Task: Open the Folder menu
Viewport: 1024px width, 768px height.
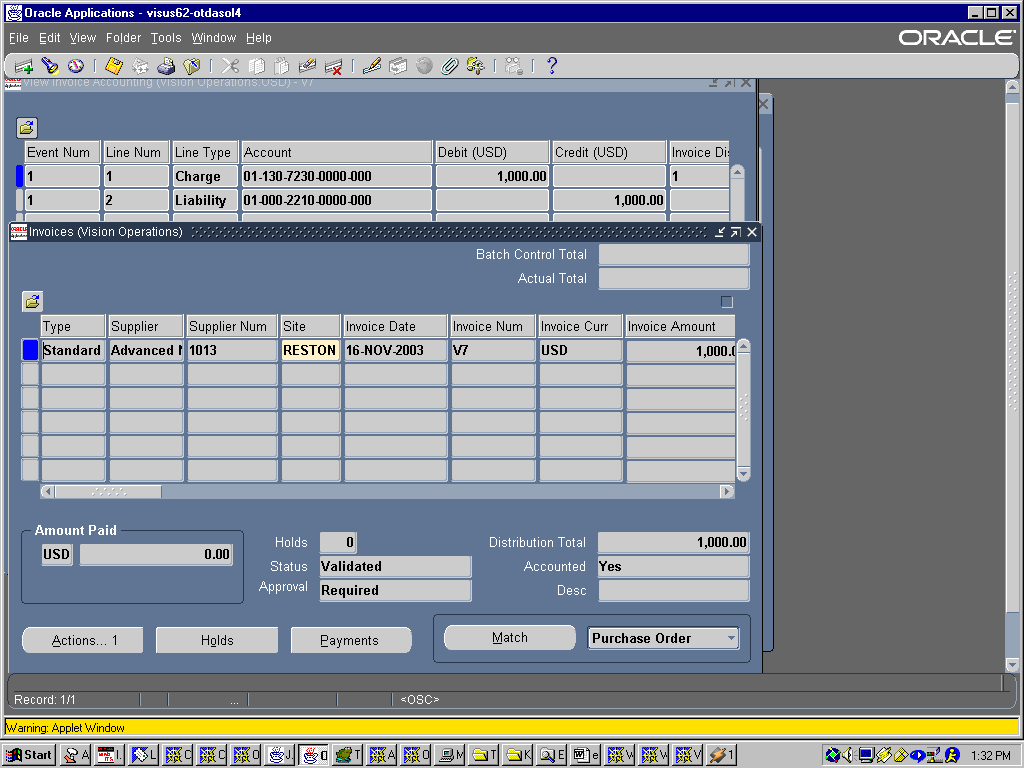Action: 123,38
